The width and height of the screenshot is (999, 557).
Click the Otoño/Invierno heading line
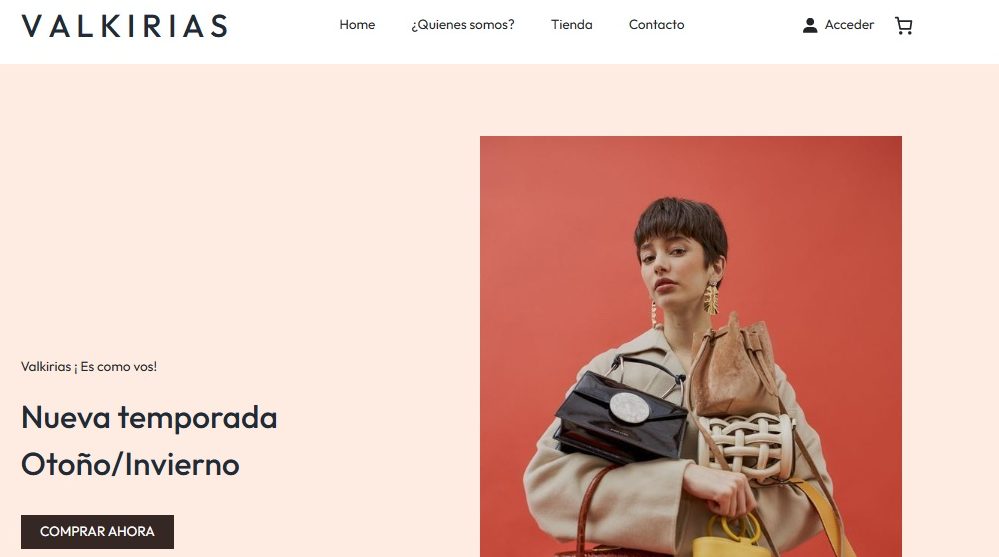(x=131, y=465)
